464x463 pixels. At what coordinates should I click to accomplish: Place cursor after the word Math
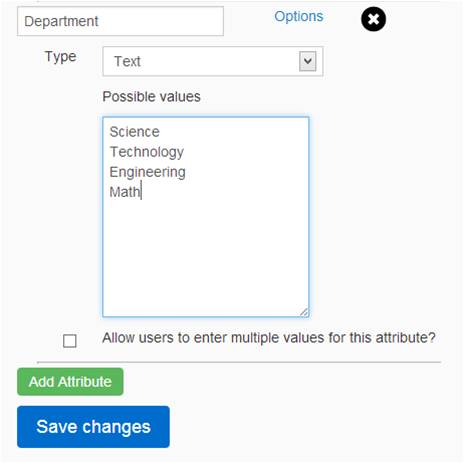(x=141, y=192)
